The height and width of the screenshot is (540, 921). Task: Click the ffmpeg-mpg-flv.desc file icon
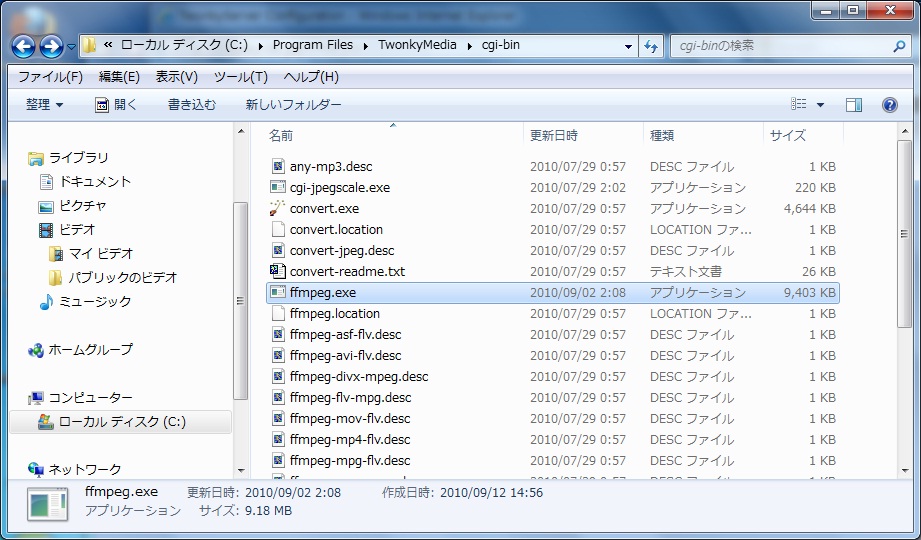278,460
